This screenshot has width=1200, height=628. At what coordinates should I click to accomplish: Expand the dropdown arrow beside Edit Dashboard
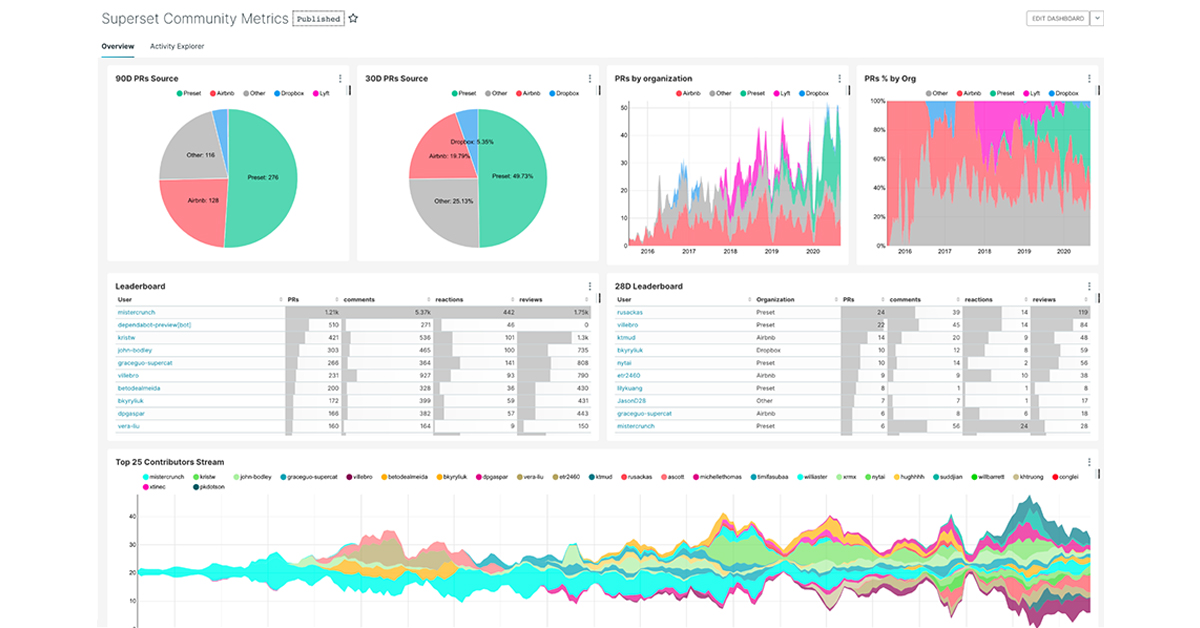pyautogui.click(x=1097, y=18)
